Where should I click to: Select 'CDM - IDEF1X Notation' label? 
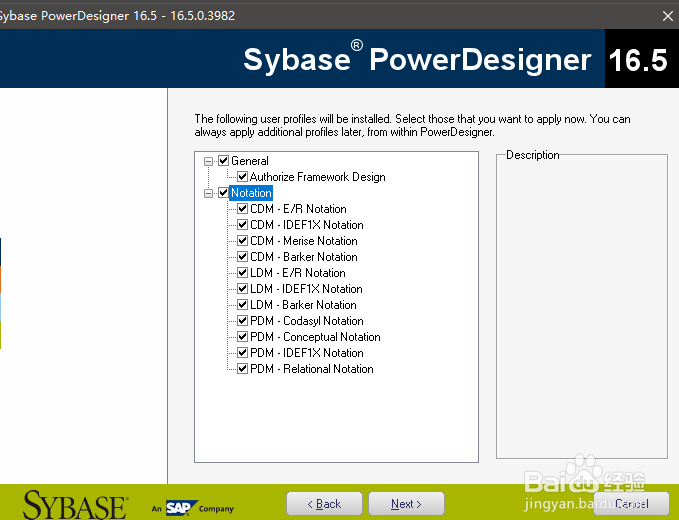pos(307,225)
